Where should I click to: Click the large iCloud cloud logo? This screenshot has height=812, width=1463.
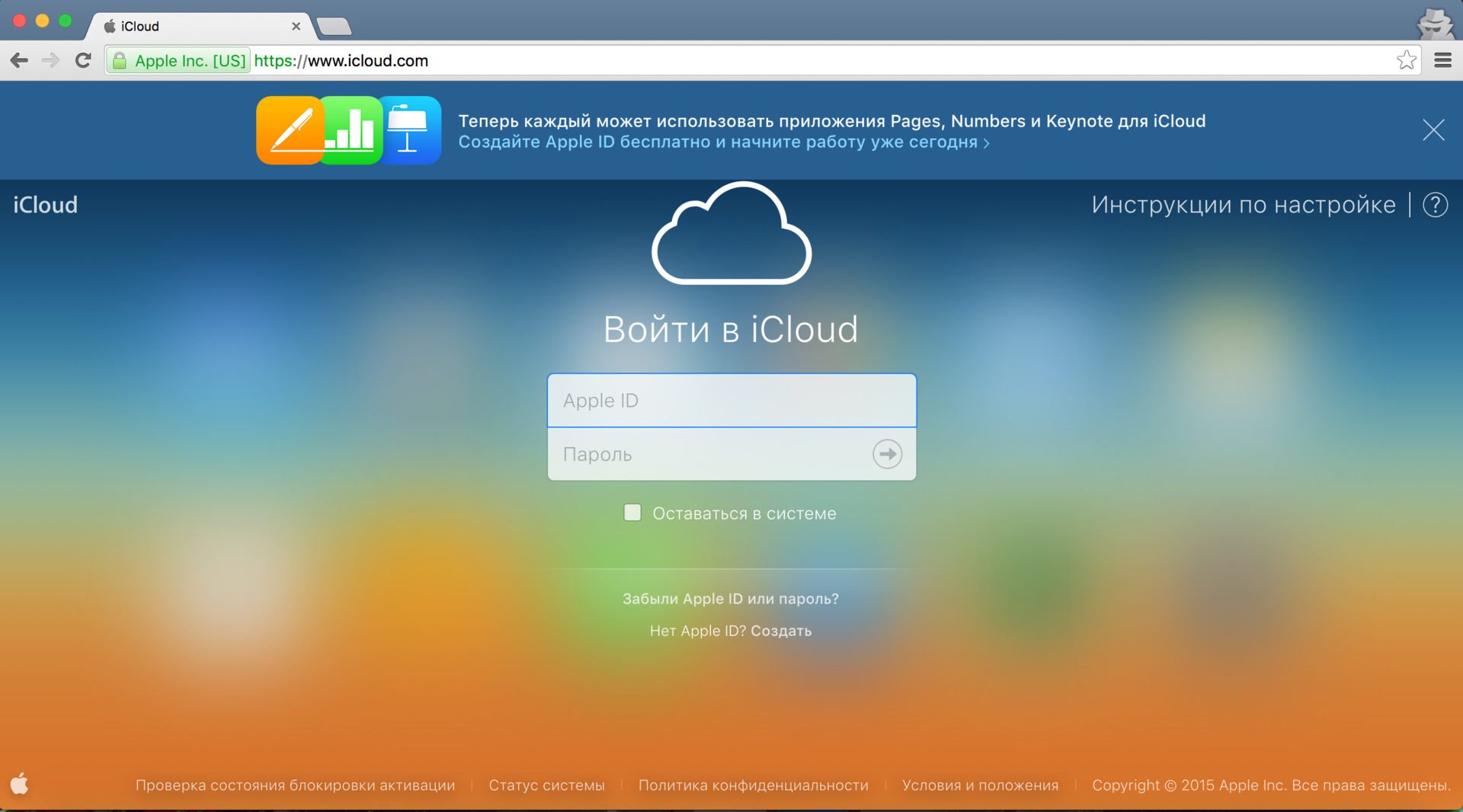(x=731, y=233)
